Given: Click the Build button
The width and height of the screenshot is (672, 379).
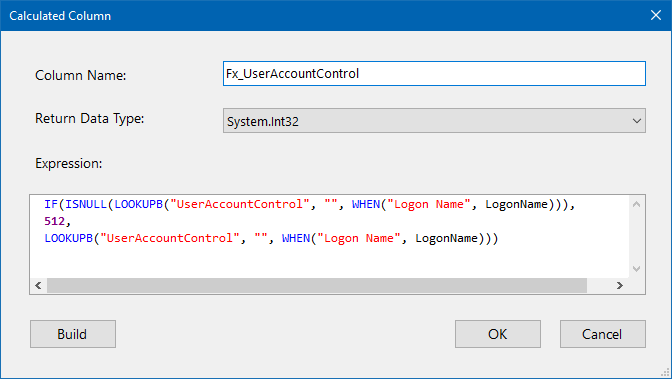Looking at the screenshot, I should (72, 334).
